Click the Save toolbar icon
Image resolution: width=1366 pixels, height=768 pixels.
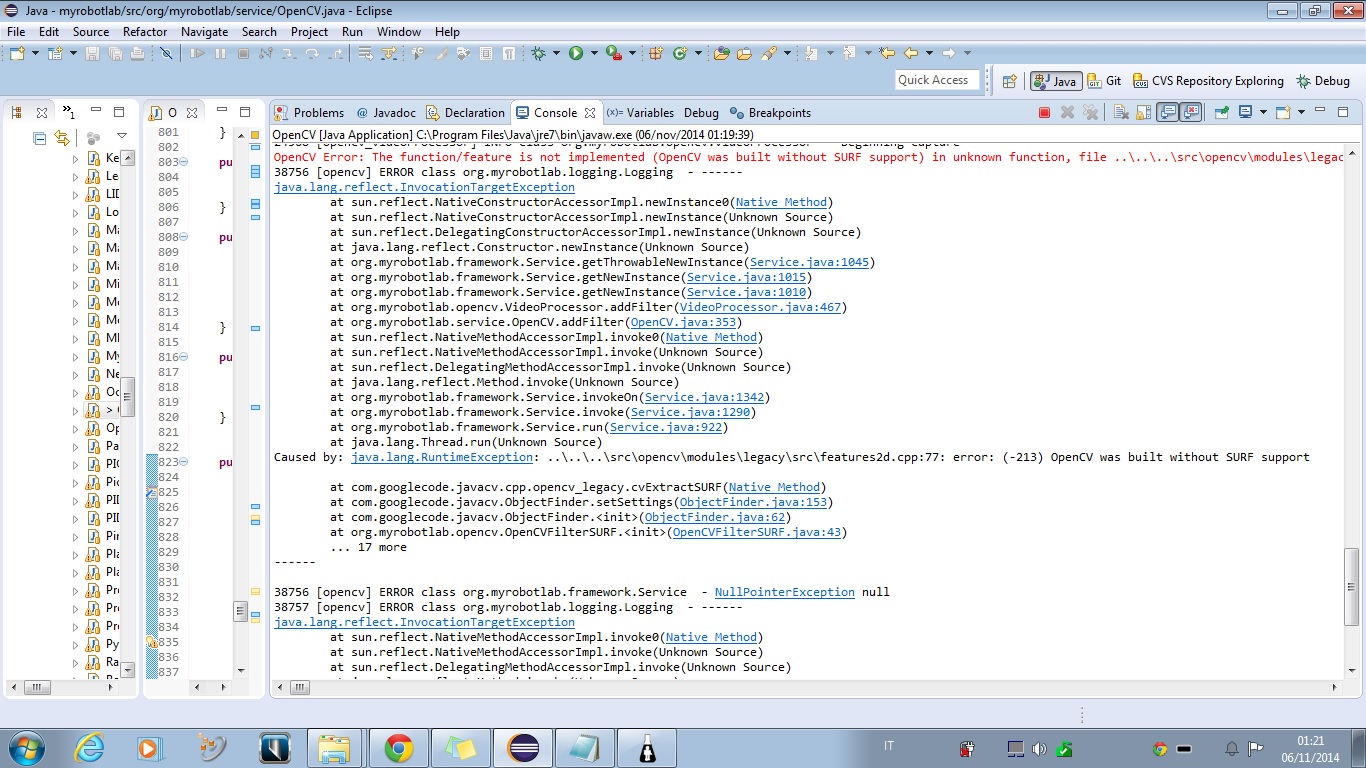[x=92, y=53]
